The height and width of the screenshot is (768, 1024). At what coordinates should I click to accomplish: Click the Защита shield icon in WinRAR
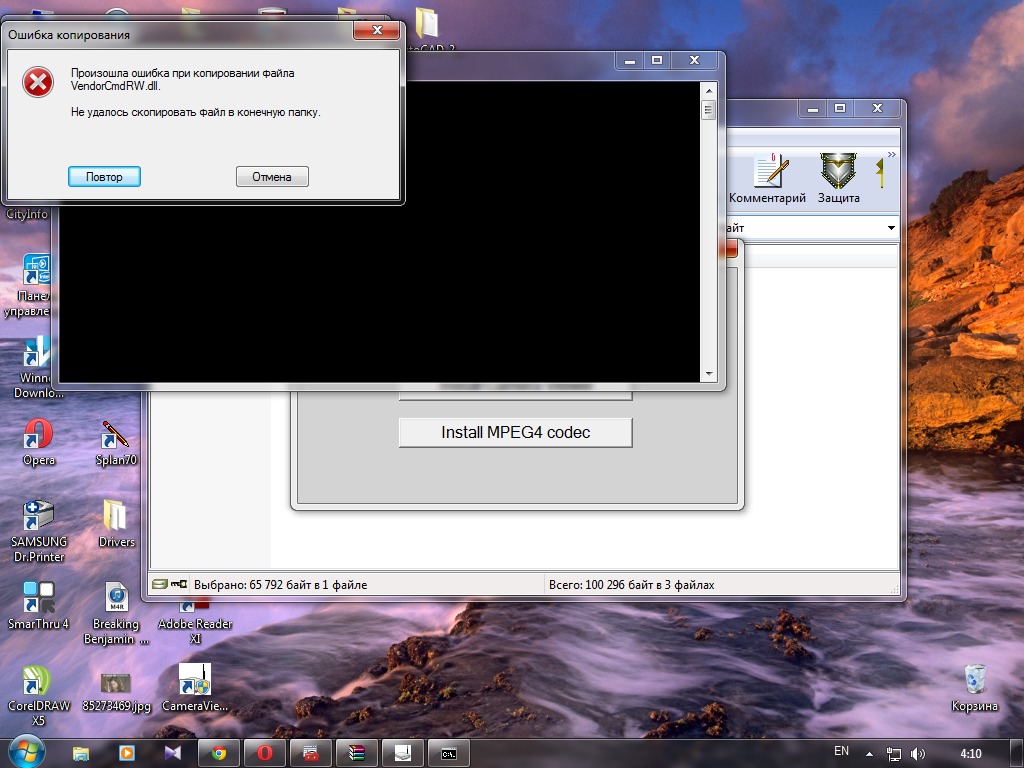pyautogui.click(x=838, y=177)
